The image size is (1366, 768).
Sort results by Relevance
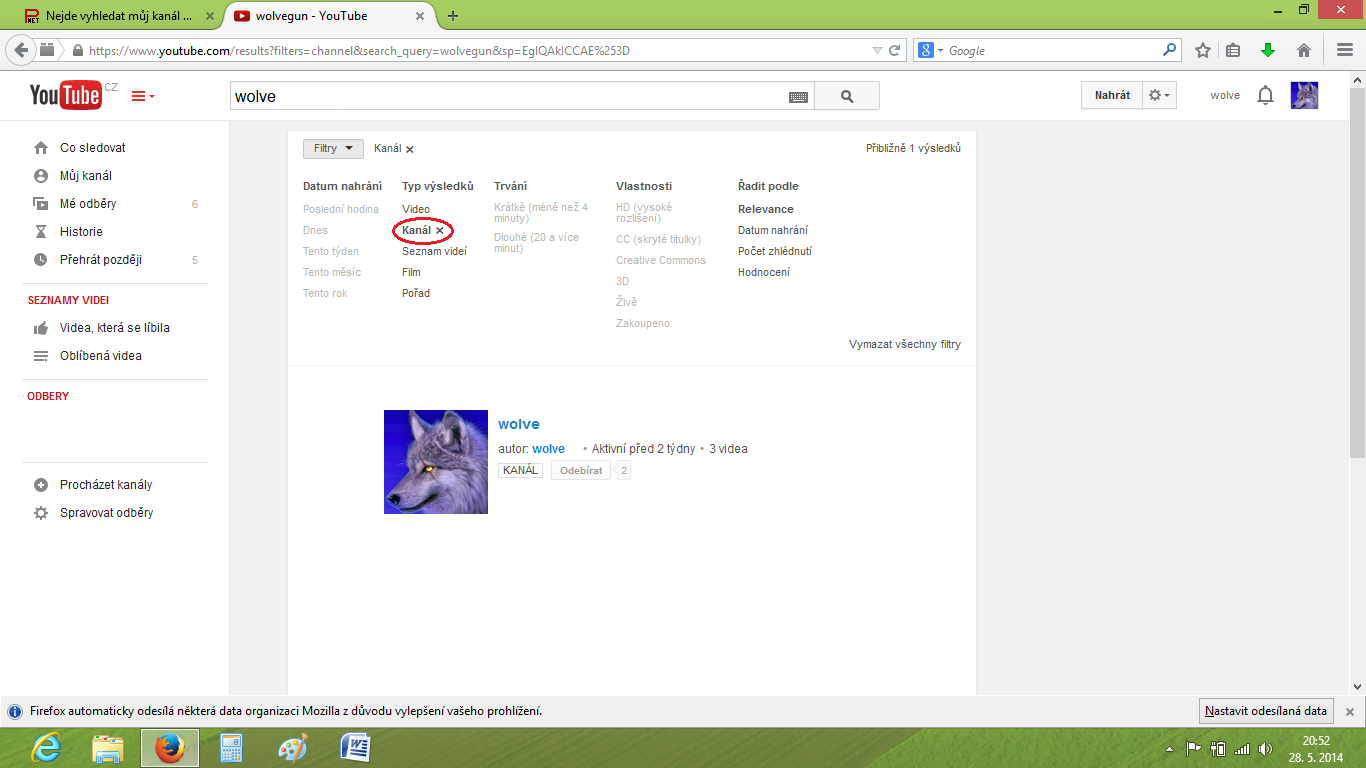[766, 209]
